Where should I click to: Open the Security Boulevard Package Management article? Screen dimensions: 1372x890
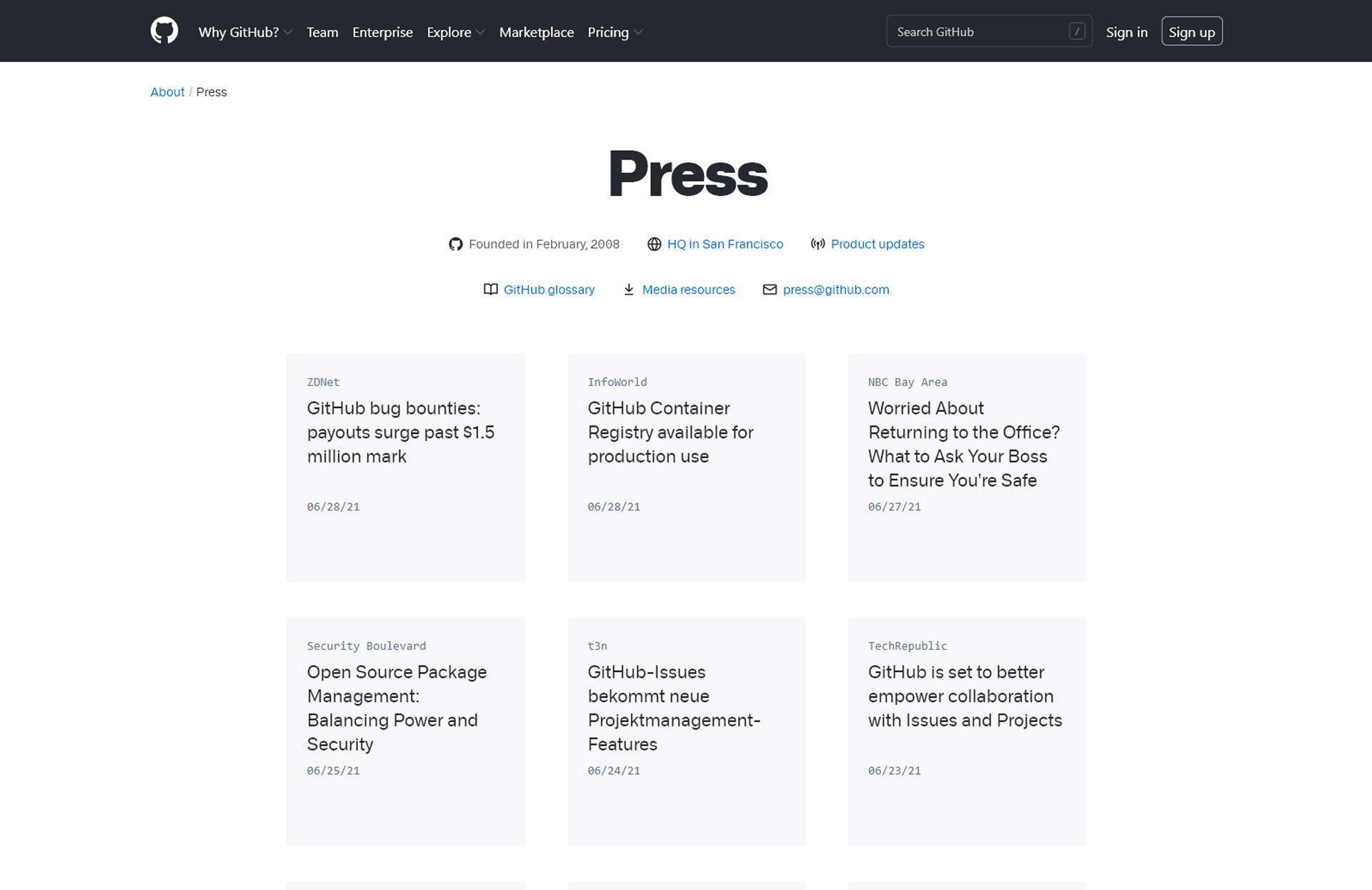click(x=406, y=731)
